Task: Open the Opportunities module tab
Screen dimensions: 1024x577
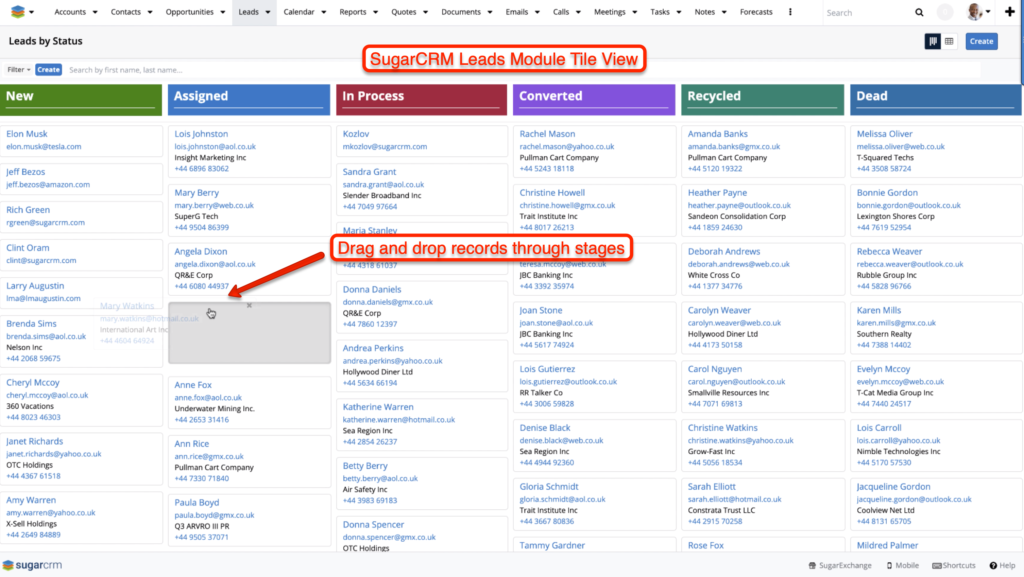Action: [189, 12]
